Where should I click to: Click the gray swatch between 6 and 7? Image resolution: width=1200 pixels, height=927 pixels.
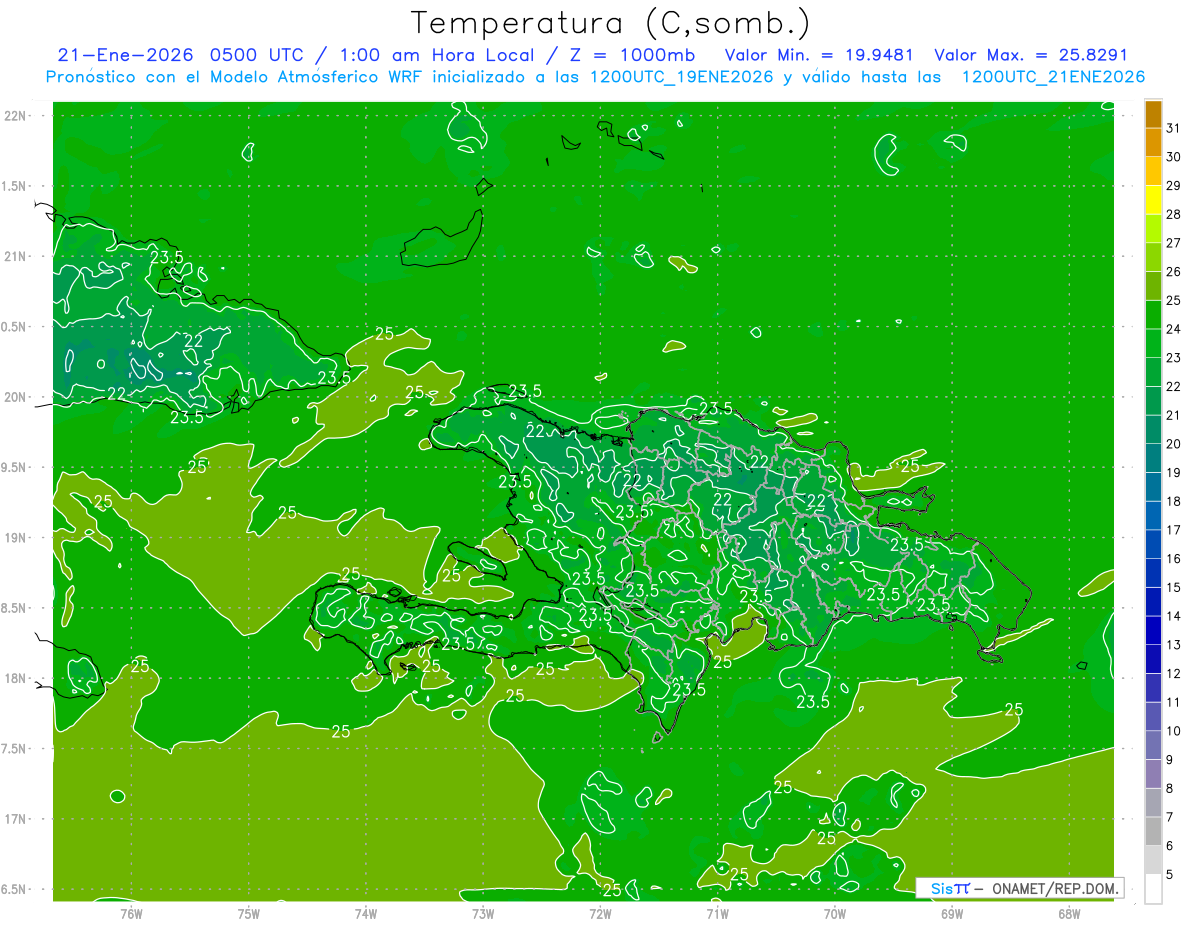click(1153, 831)
